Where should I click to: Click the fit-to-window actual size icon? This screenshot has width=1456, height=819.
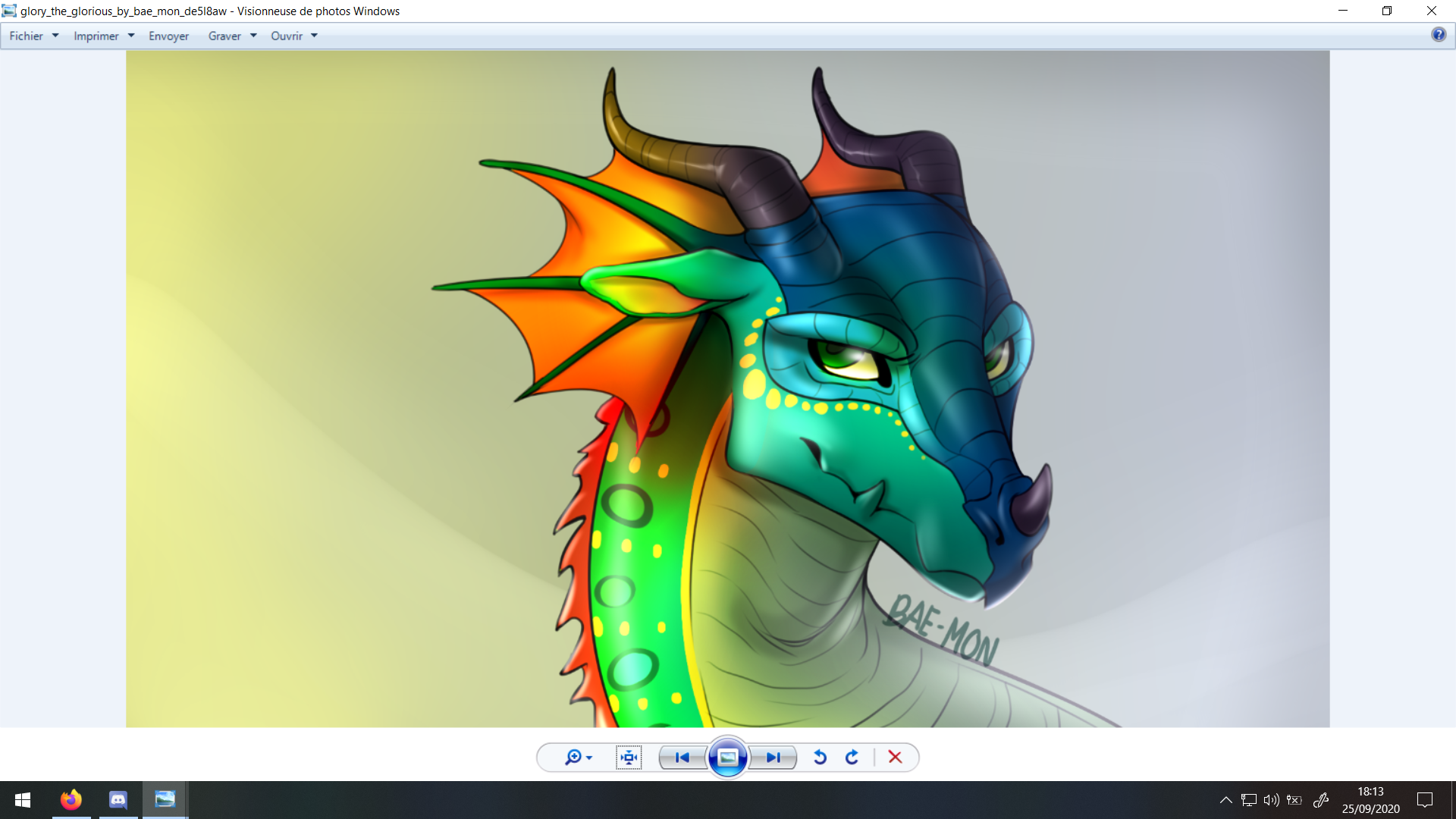tap(629, 757)
